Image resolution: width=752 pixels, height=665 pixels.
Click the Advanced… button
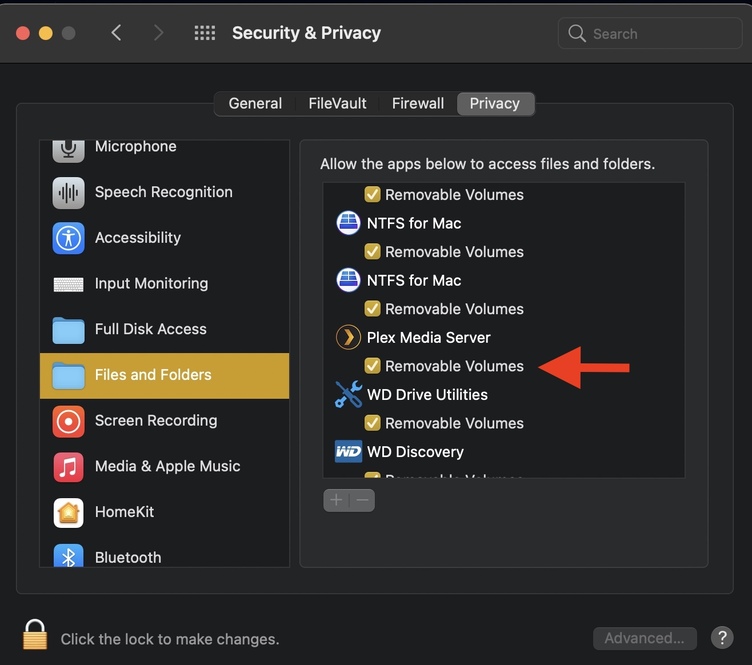pyautogui.click(x=645, y=638)
